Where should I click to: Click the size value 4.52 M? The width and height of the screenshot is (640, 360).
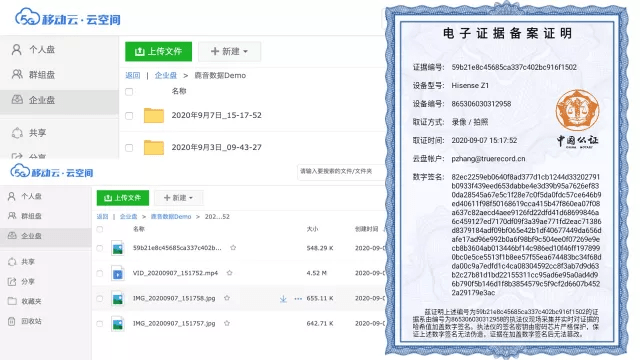[317, 273]
